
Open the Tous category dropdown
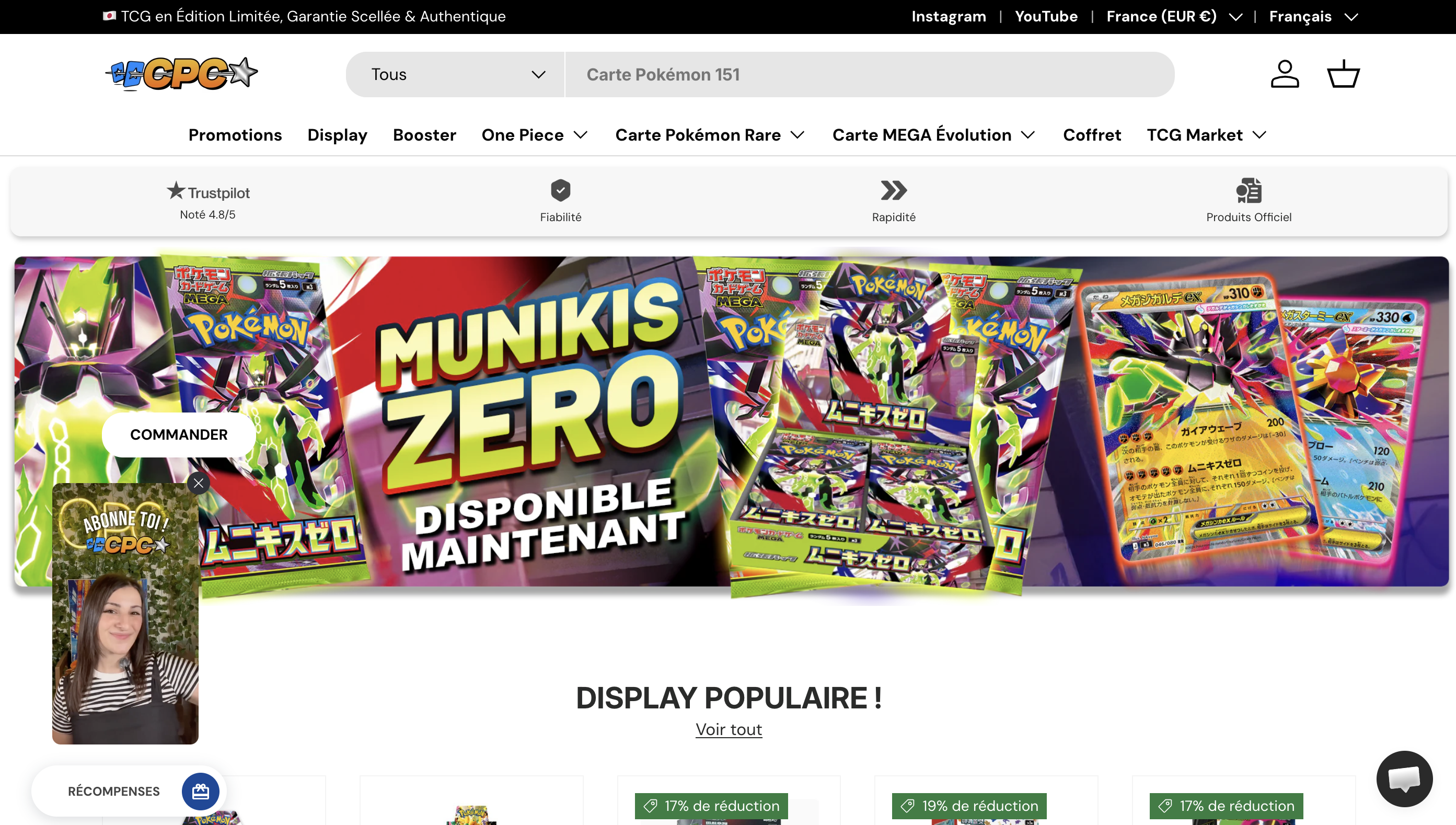[455, 74]
